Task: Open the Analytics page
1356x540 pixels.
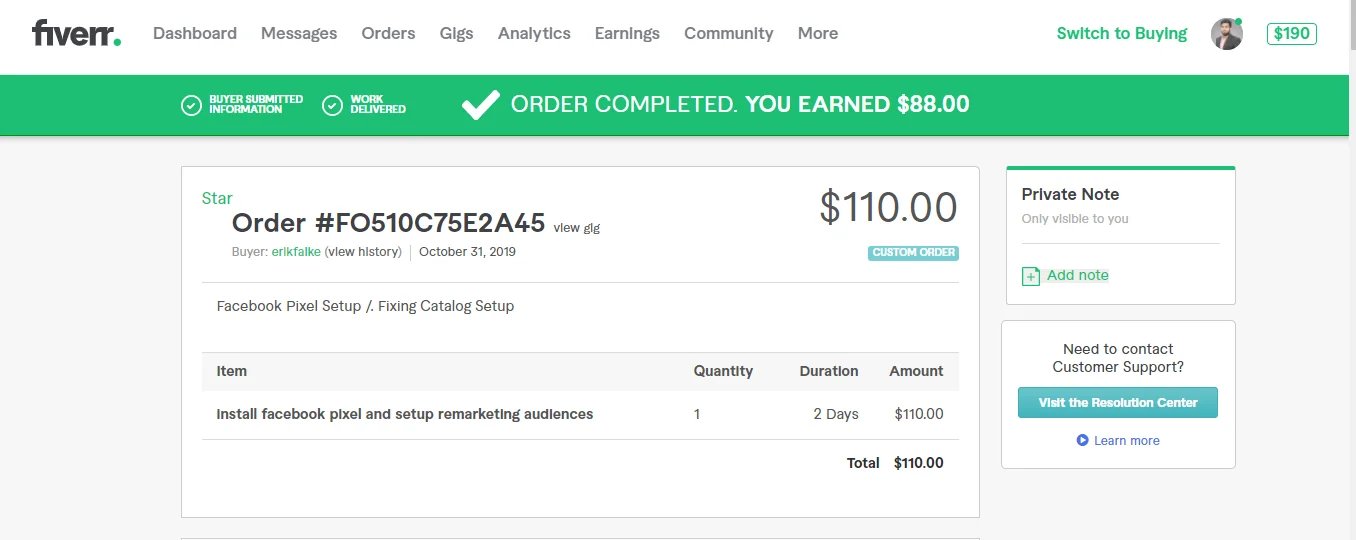Action: pos(534,34)
